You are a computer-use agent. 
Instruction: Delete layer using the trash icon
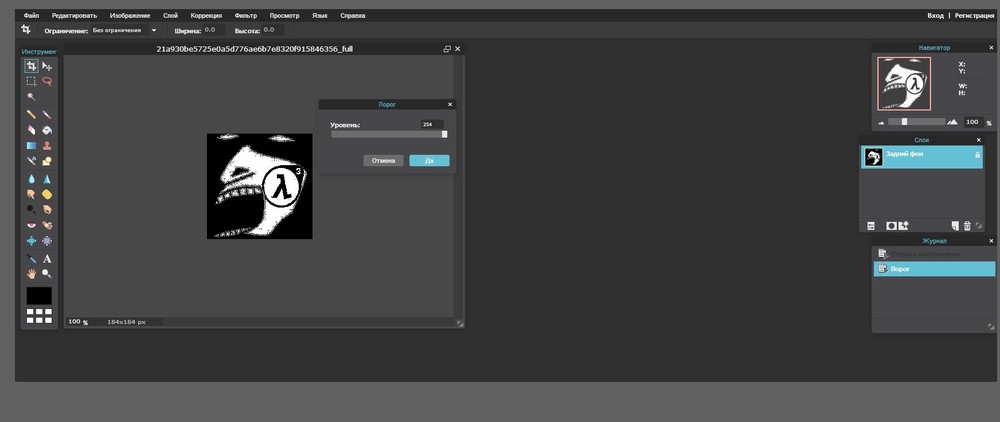click(x=967, y=225)
